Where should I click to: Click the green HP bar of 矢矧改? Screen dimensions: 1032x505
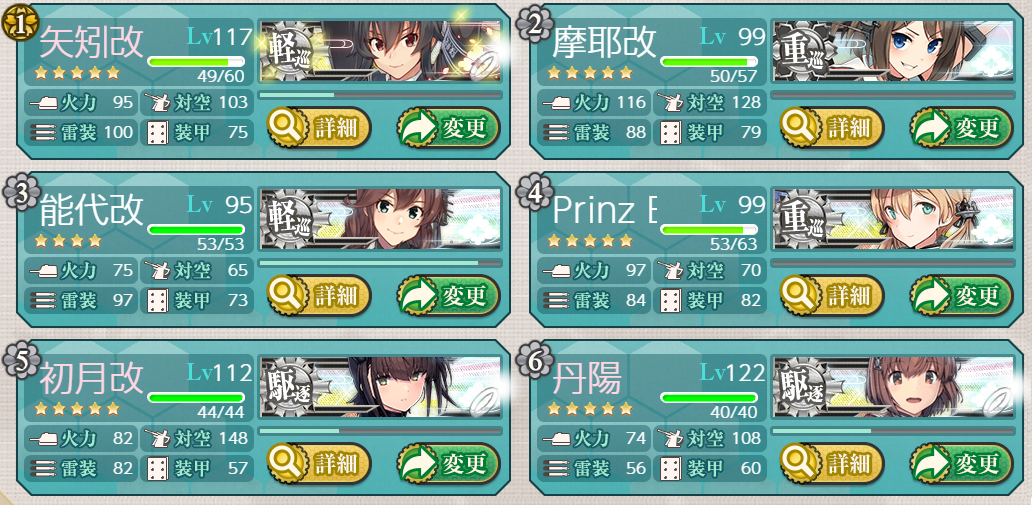(196, 61)
